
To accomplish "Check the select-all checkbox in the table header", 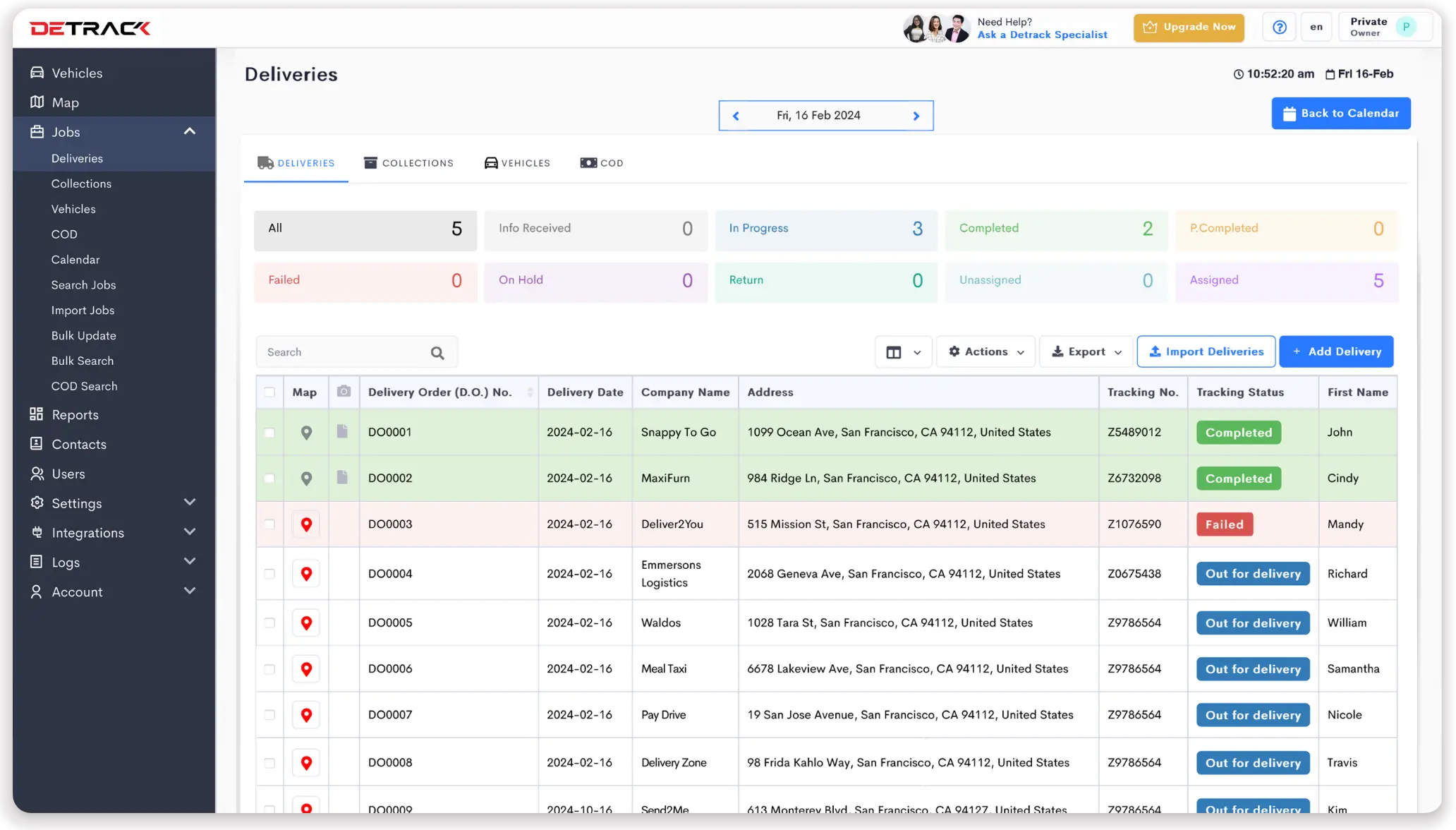I will pyautogui.click(x=269, y=392).
